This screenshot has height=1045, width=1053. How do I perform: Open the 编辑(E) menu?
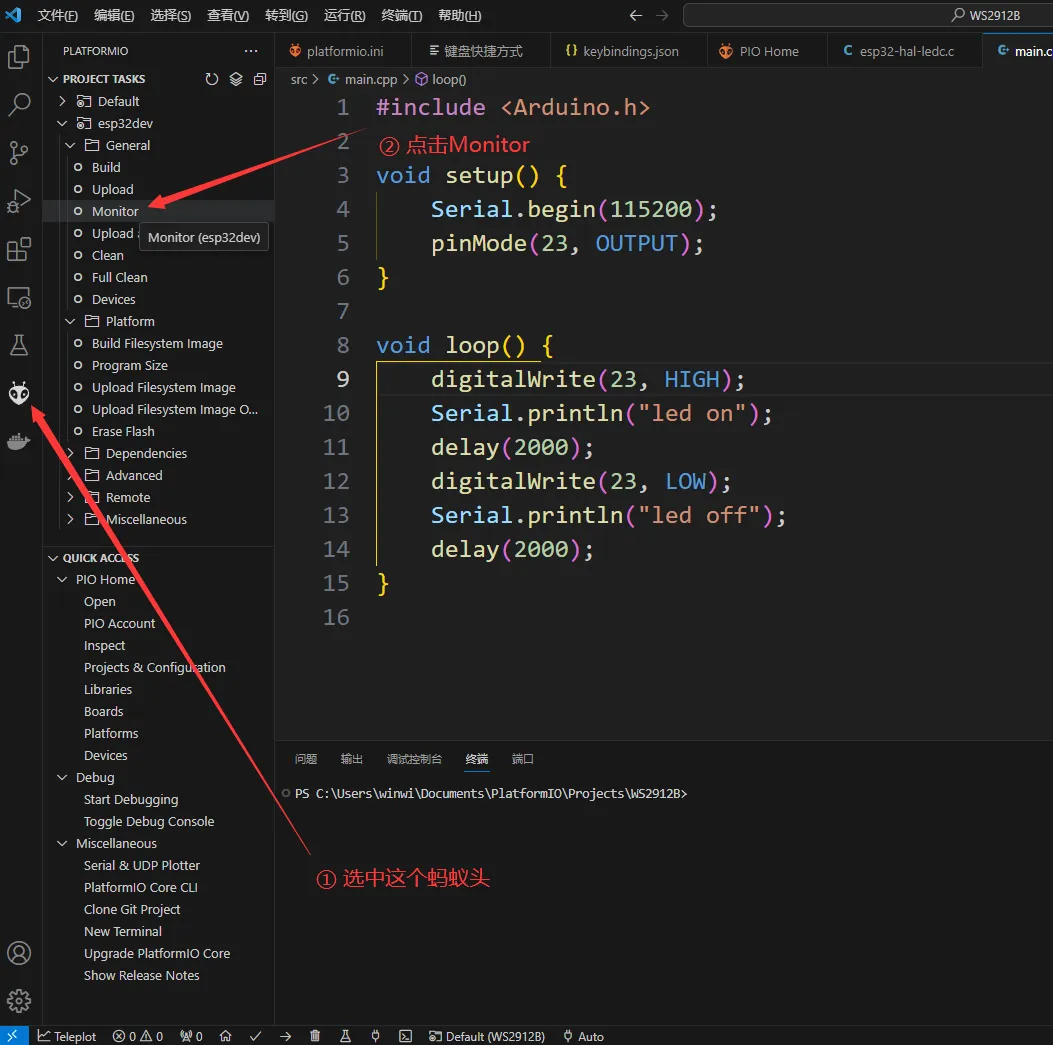(x=114, y=15)
